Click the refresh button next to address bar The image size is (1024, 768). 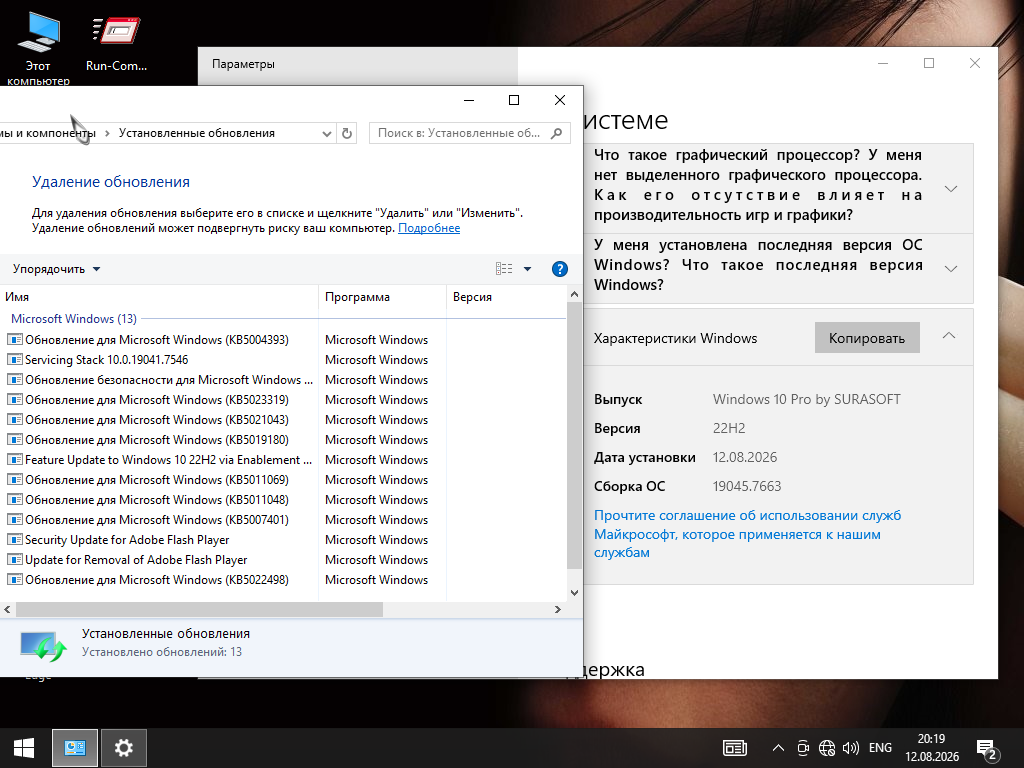pyautogui.click(x=347, y=133)
